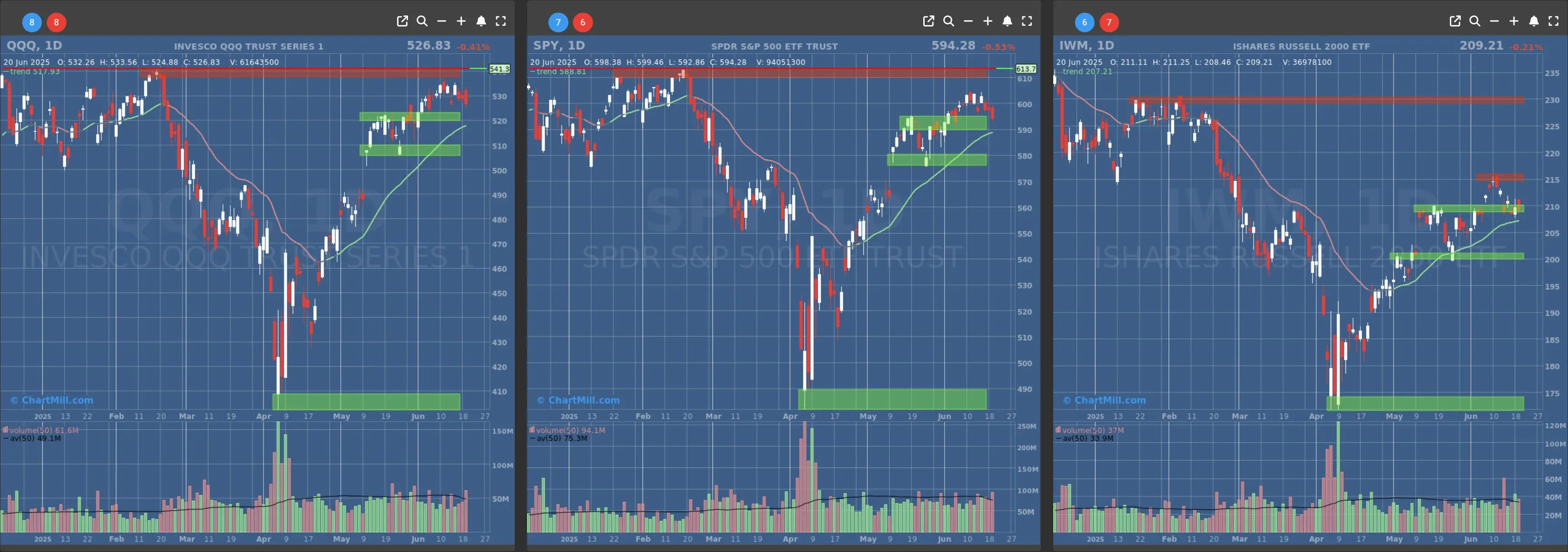The width and height of the screenshot is (1568, 552).
Task: Set an alert with SPY bell icon
Action: click(1007, 21)
